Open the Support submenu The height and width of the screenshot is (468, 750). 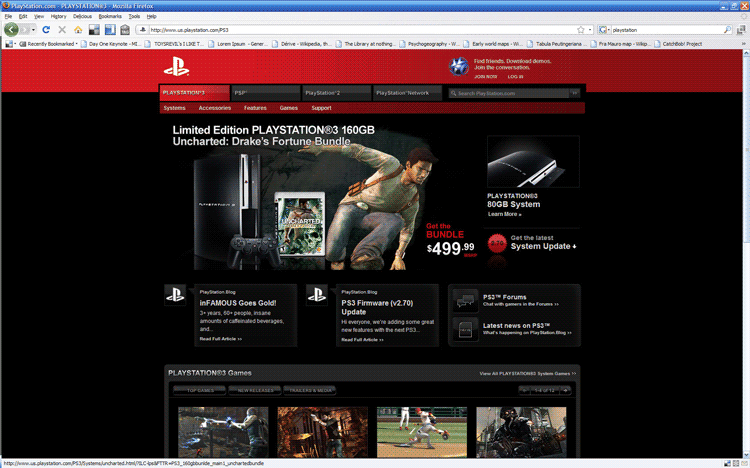tap(321, 108)
